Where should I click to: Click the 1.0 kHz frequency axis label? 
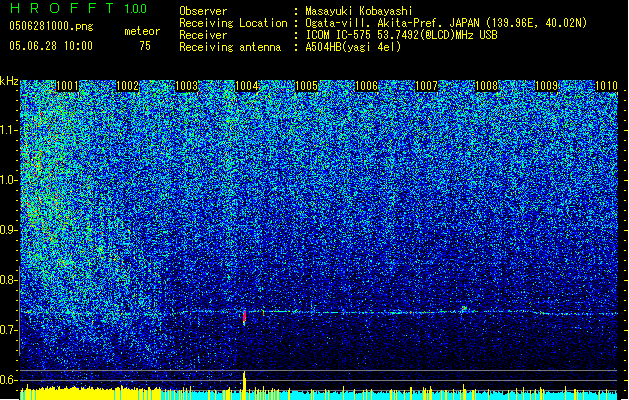8,181
